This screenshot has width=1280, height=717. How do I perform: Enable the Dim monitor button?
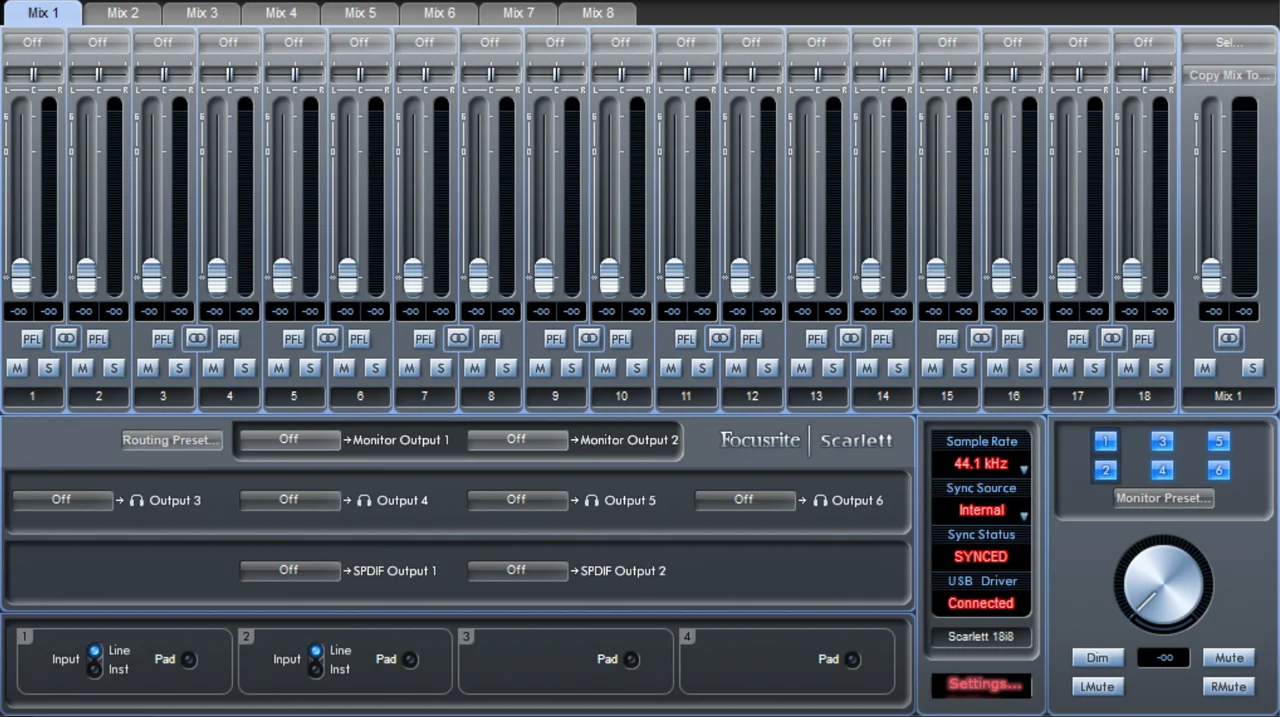[1097, 658]
